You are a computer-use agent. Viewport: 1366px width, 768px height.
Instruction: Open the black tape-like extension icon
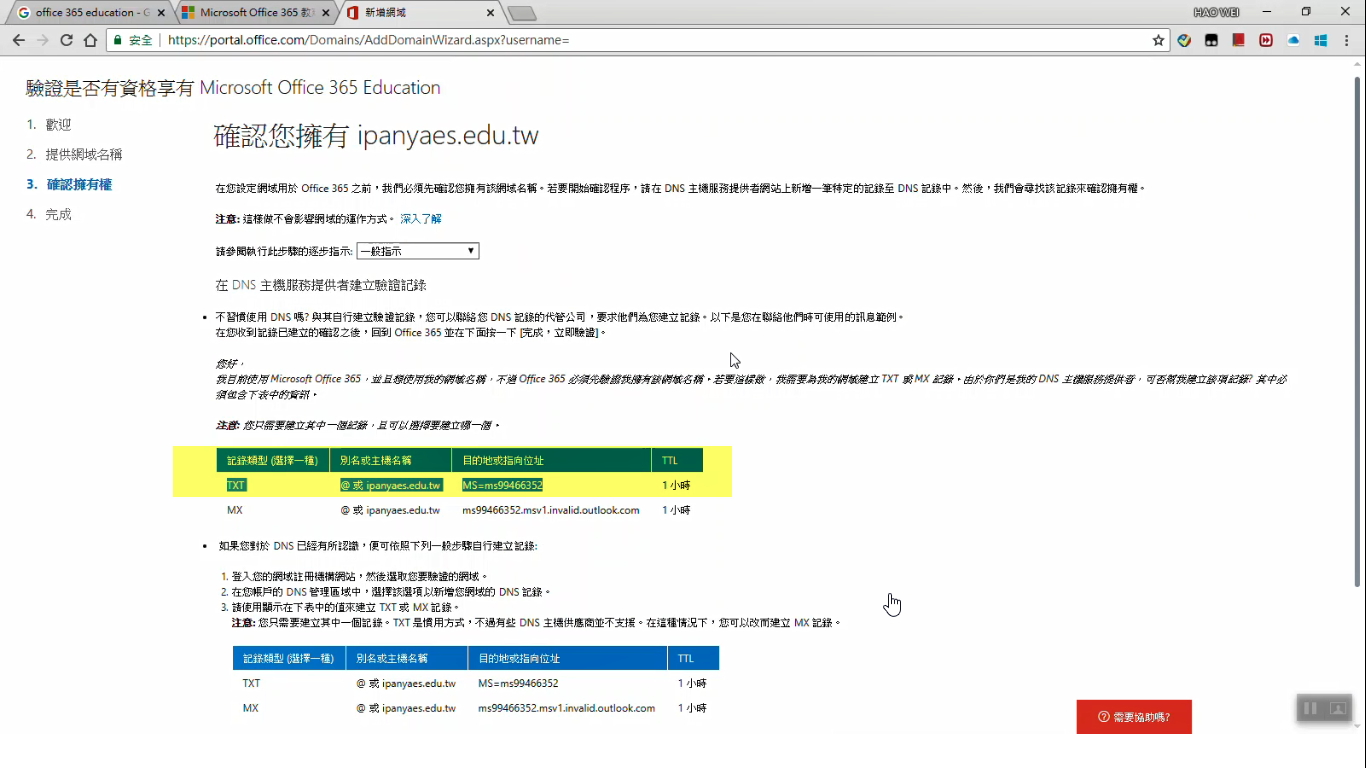[x=1211, y=40]
